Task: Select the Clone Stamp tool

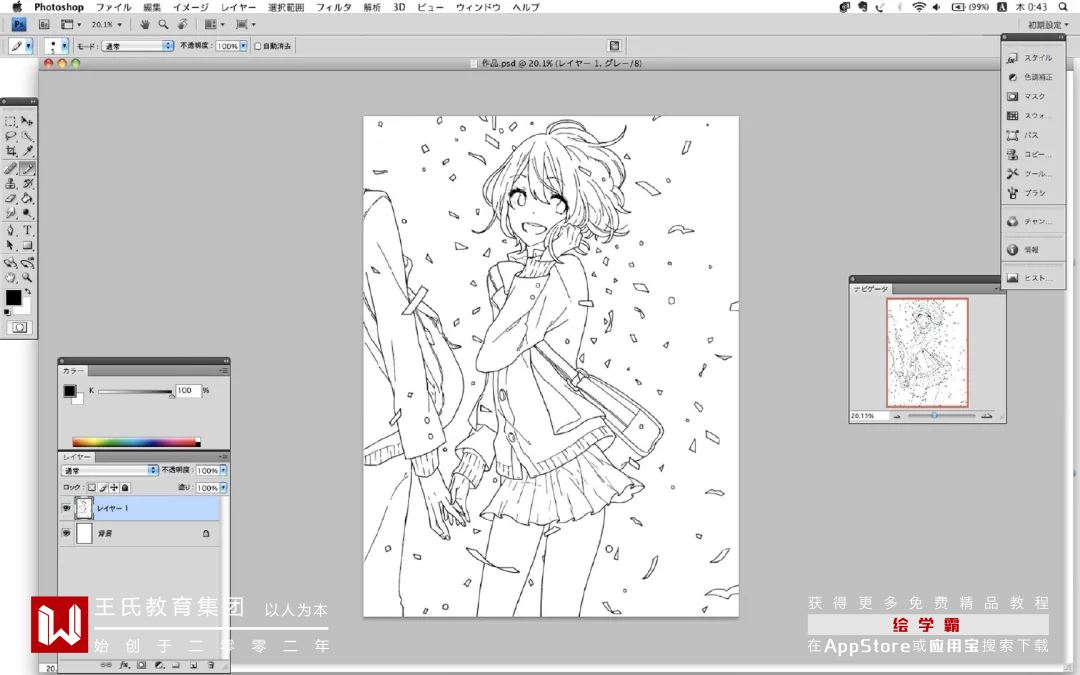Action: [10, 184]
